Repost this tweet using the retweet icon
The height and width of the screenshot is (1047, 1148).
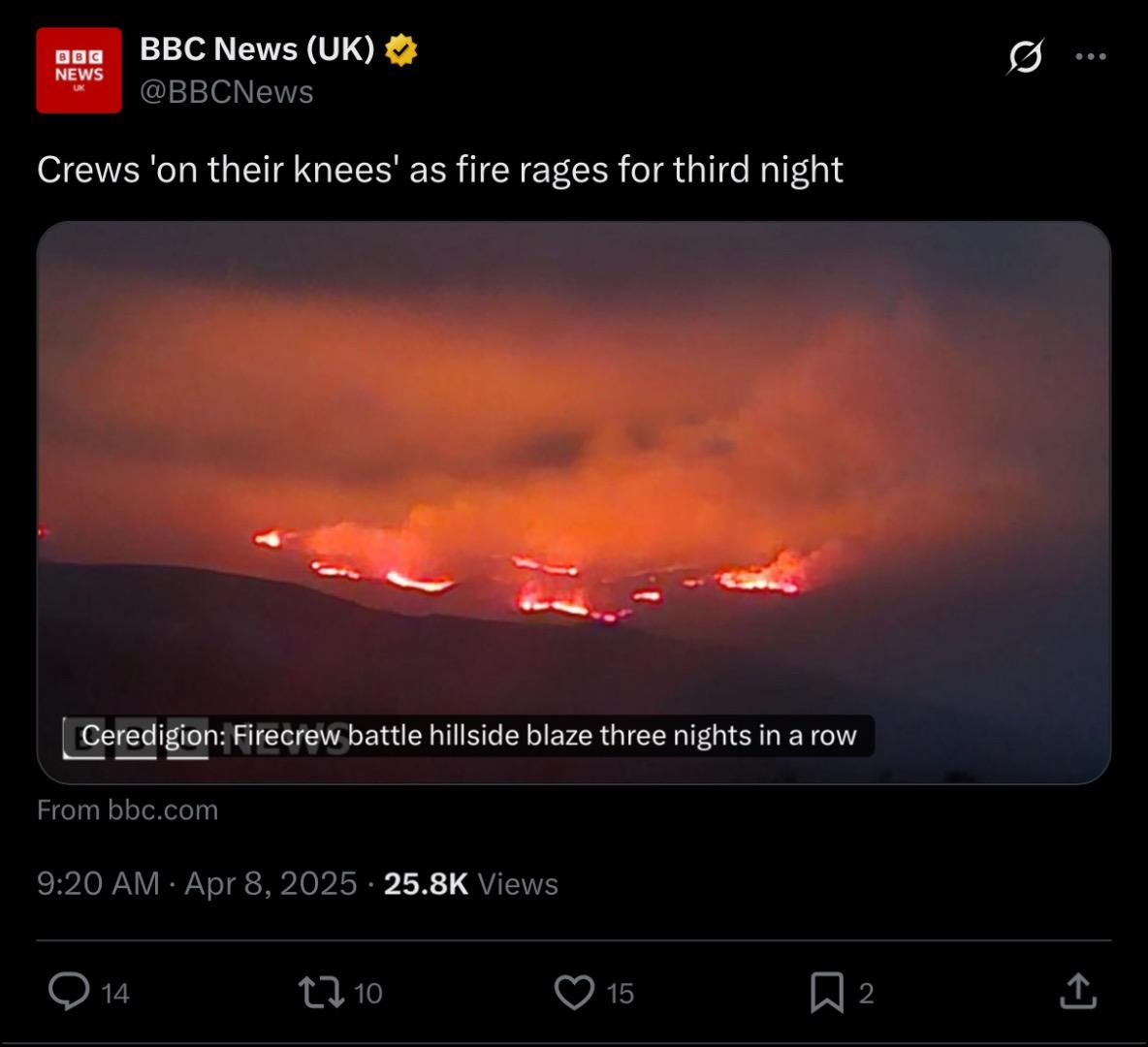321,993
